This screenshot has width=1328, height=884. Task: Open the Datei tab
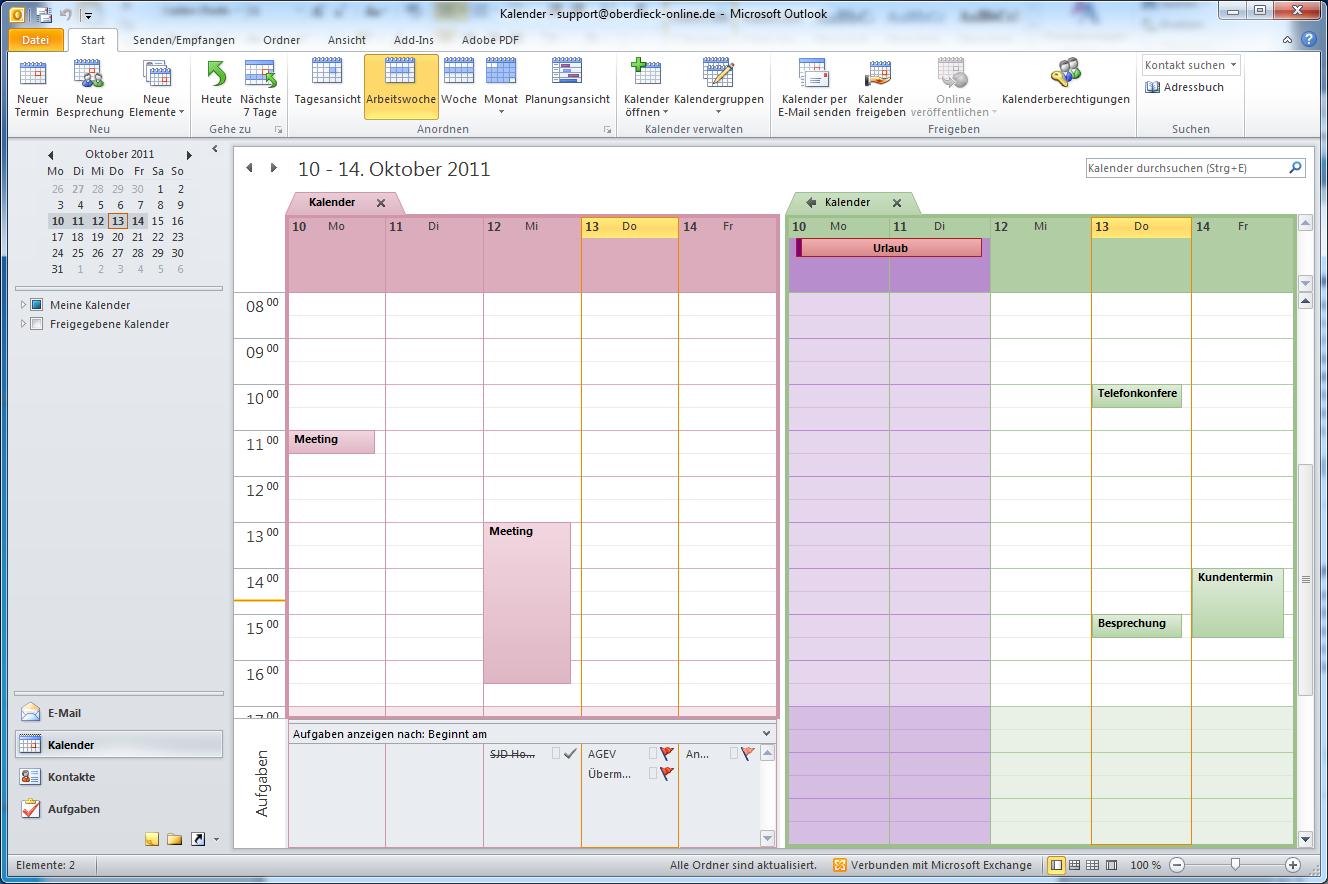(x=35, y=40)
